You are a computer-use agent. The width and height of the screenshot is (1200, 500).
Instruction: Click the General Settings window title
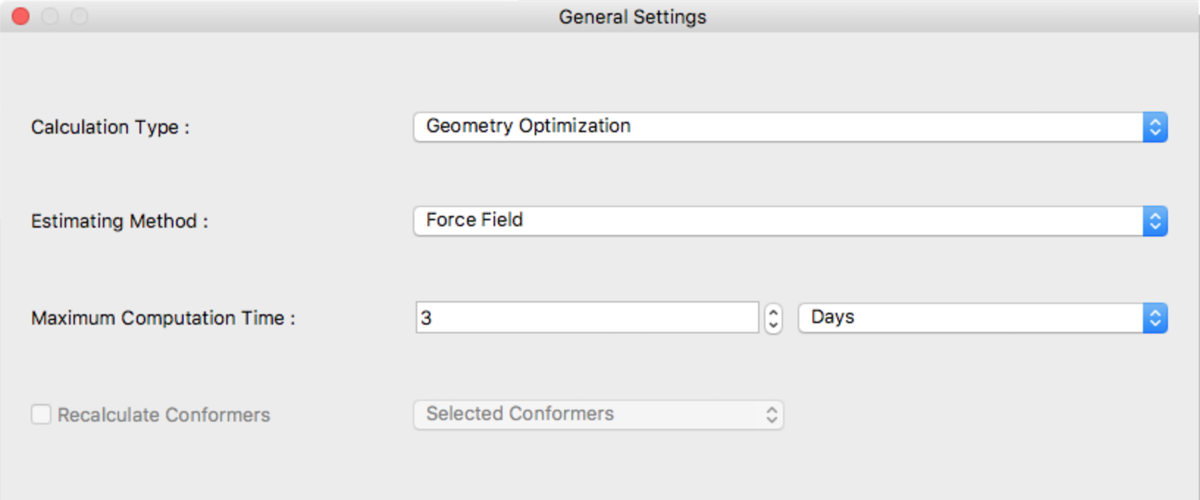pos(632,17)
